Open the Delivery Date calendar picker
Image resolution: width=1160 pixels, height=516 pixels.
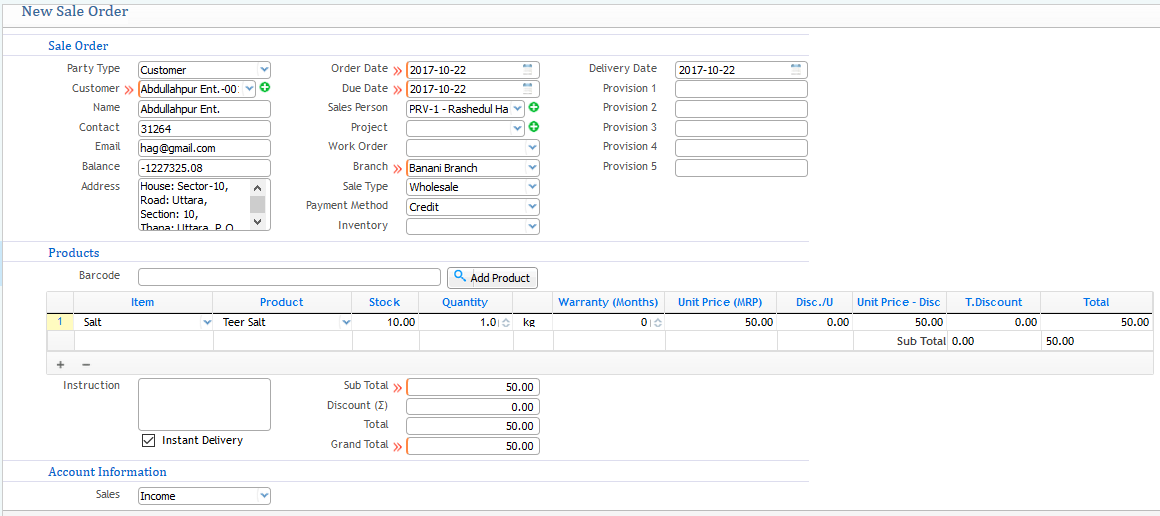(795, 70)
